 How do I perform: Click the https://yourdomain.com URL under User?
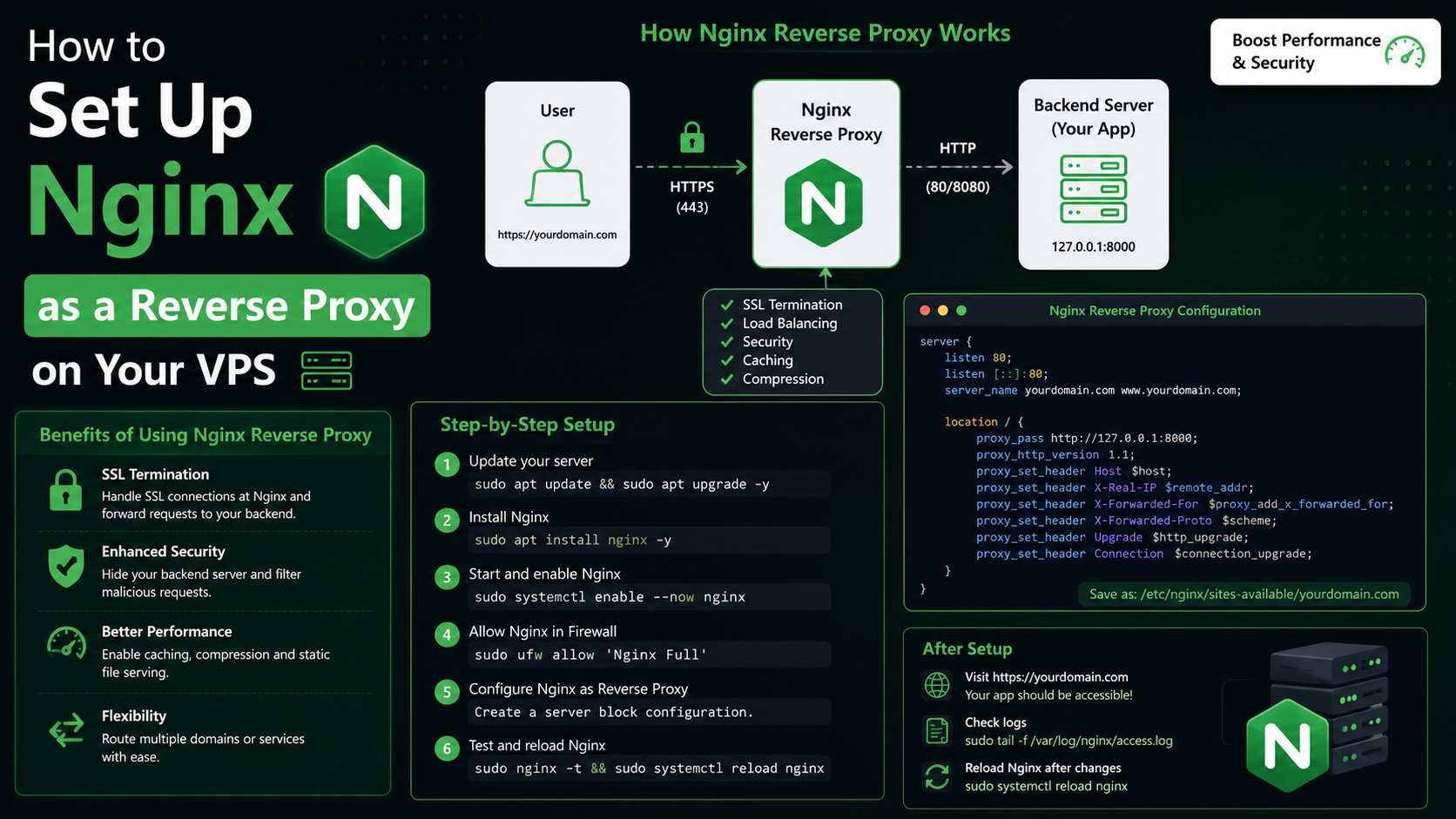click(557, 235)
